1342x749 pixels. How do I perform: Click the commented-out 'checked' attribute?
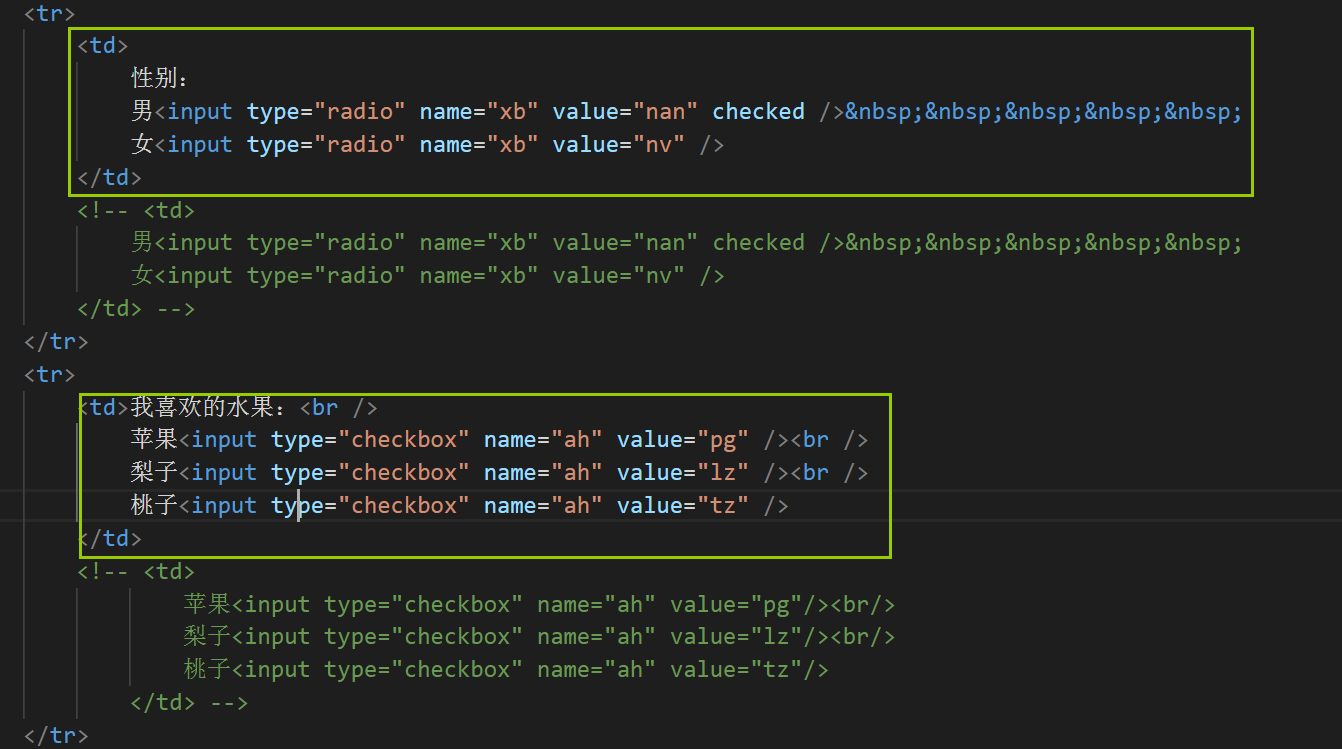(x=758, y=242)
